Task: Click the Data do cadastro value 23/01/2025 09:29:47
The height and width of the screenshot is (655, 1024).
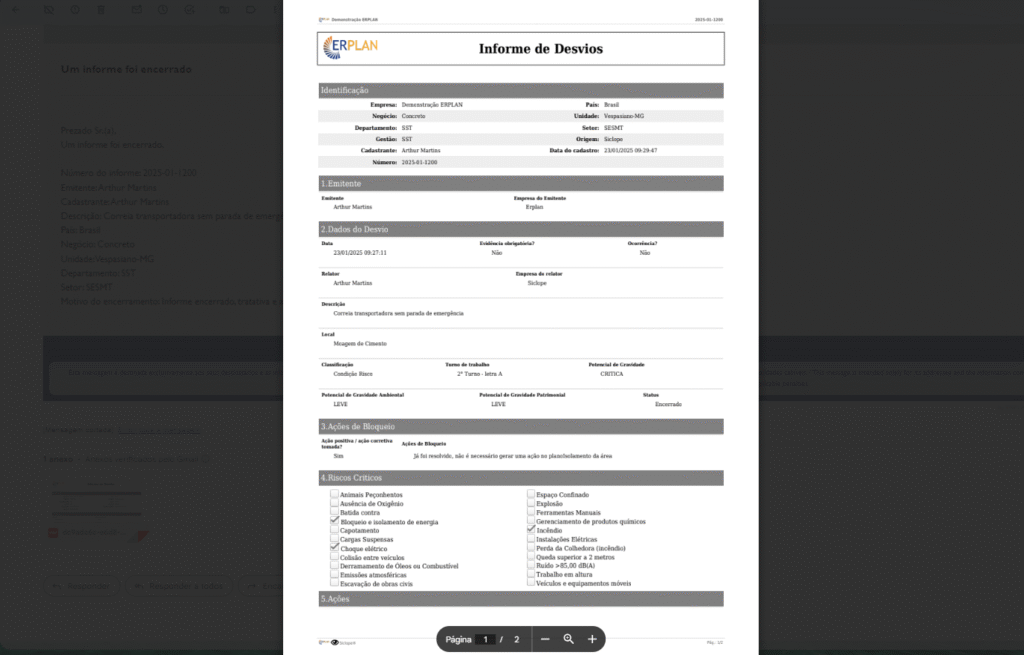Action: point(630,150)
